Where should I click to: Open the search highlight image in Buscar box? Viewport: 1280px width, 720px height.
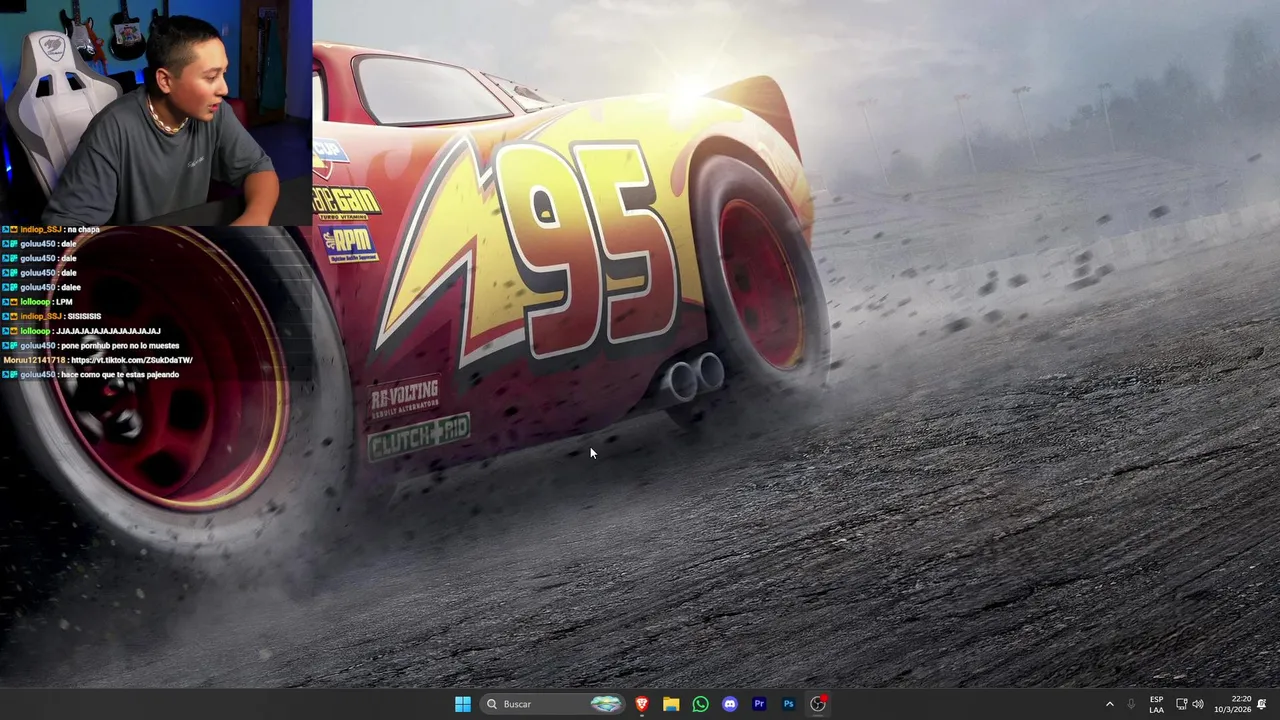(x=605, y=704)
